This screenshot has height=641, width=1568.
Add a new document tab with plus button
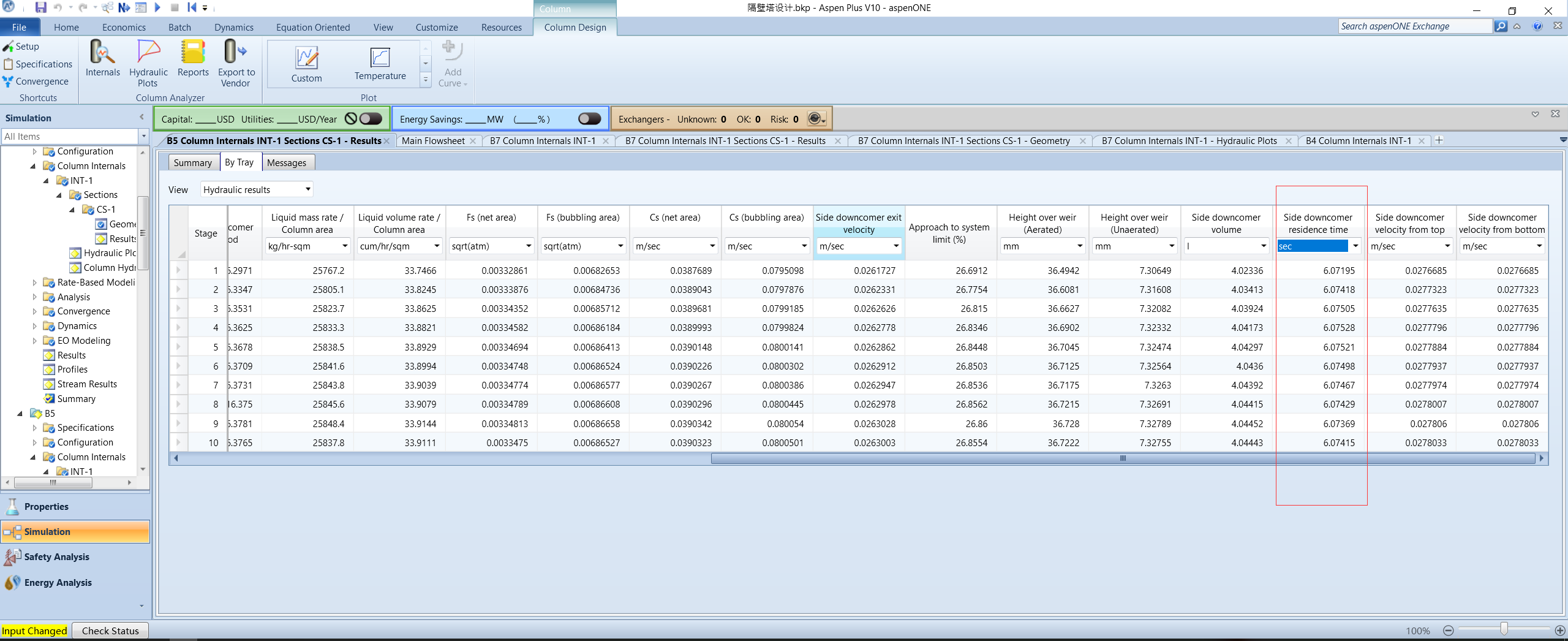[1439, 140]
